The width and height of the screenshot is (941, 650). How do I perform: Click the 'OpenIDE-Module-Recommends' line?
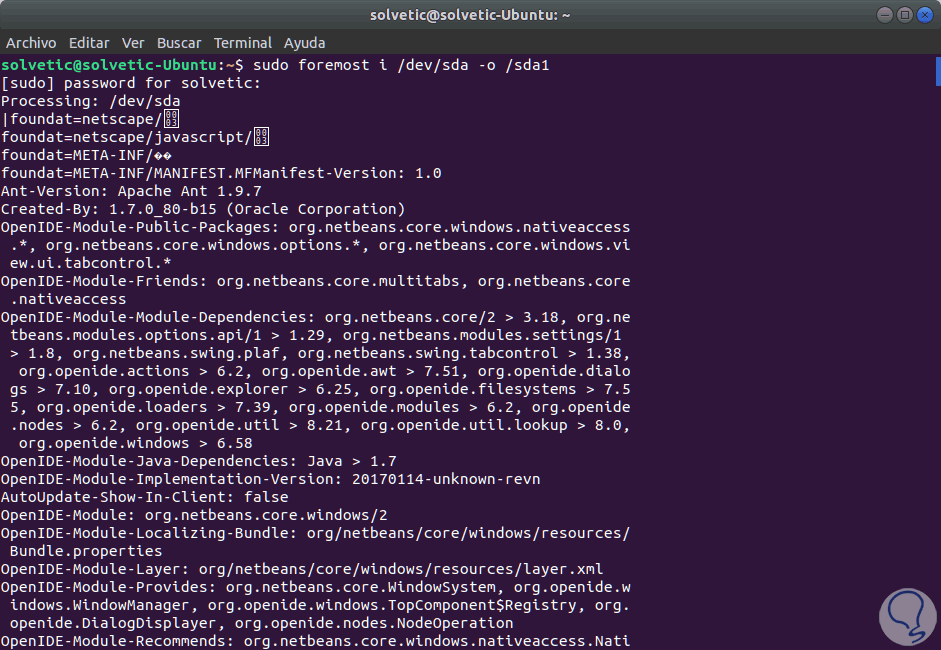pos(316,641)
